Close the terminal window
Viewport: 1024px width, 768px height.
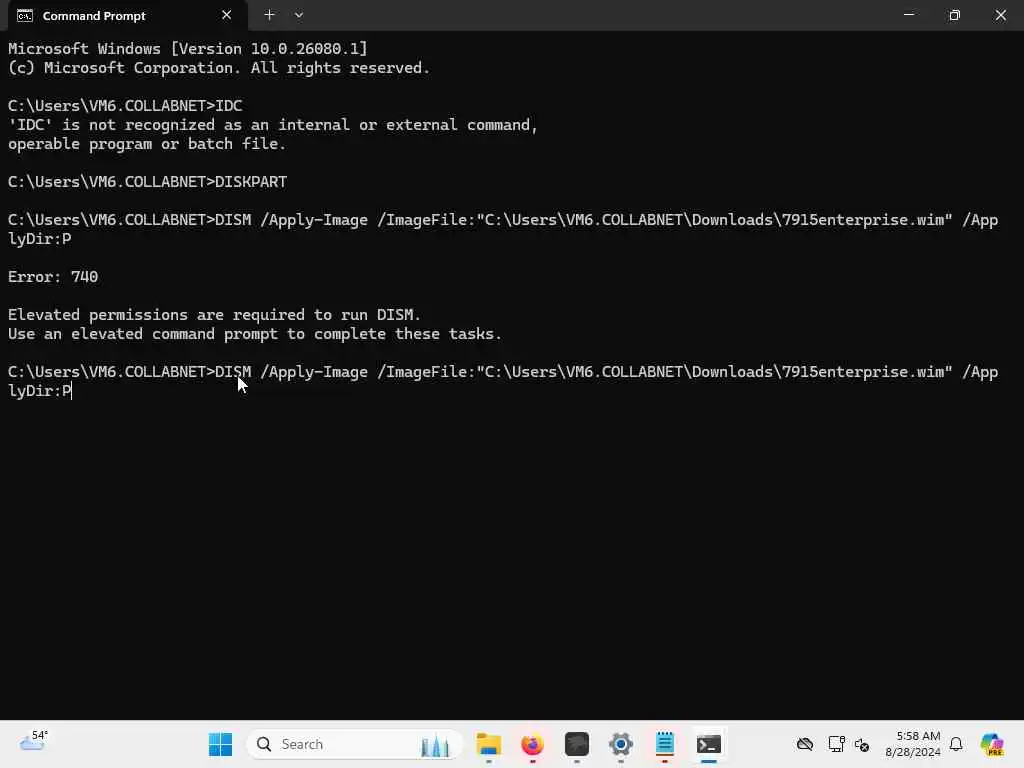click(1000, 15)
